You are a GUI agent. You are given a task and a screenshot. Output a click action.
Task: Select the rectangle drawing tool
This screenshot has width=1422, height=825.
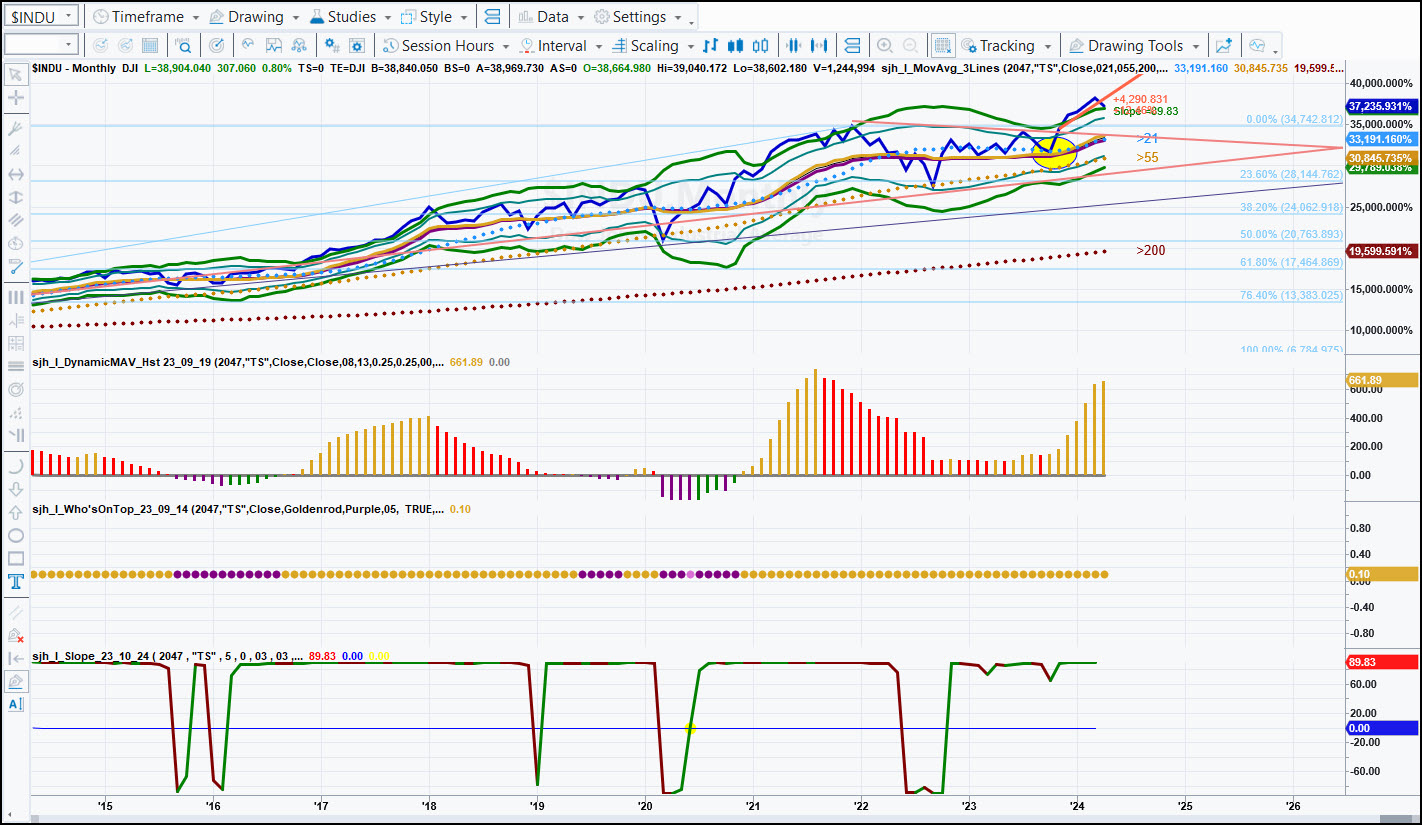pos(16,558)
